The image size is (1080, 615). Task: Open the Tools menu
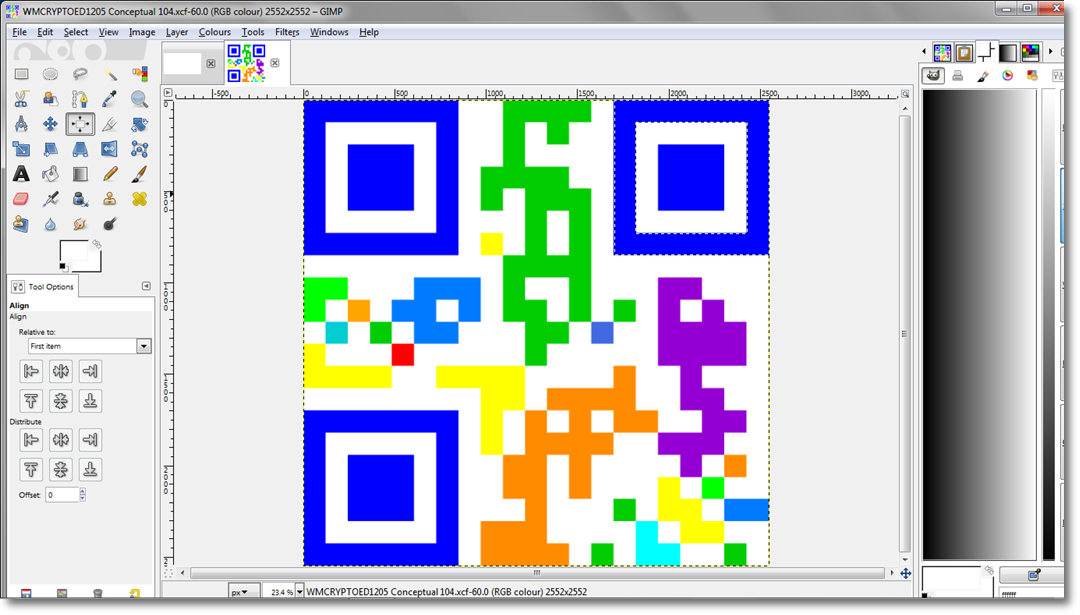253,32
